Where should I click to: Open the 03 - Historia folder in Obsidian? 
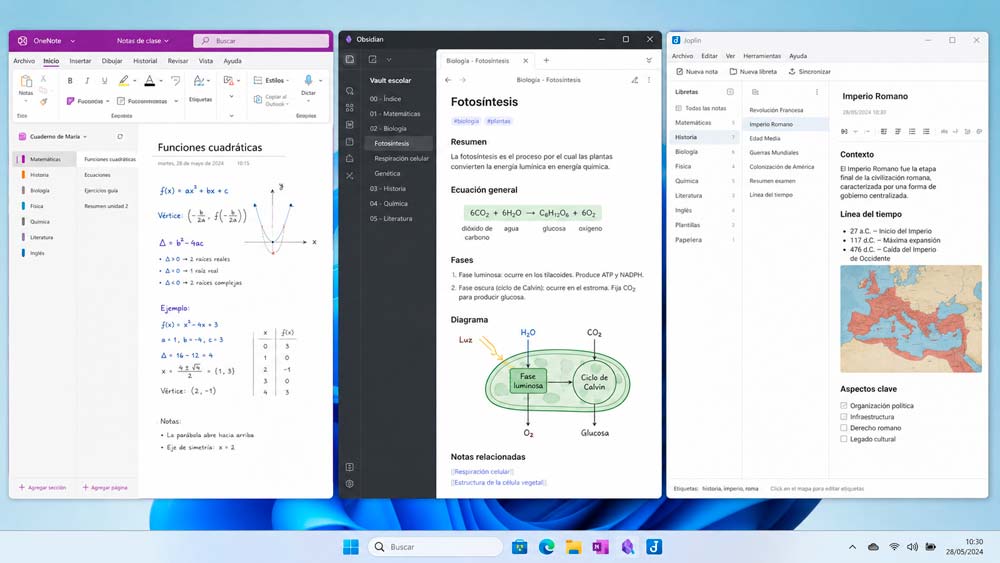tap(388, 189)
